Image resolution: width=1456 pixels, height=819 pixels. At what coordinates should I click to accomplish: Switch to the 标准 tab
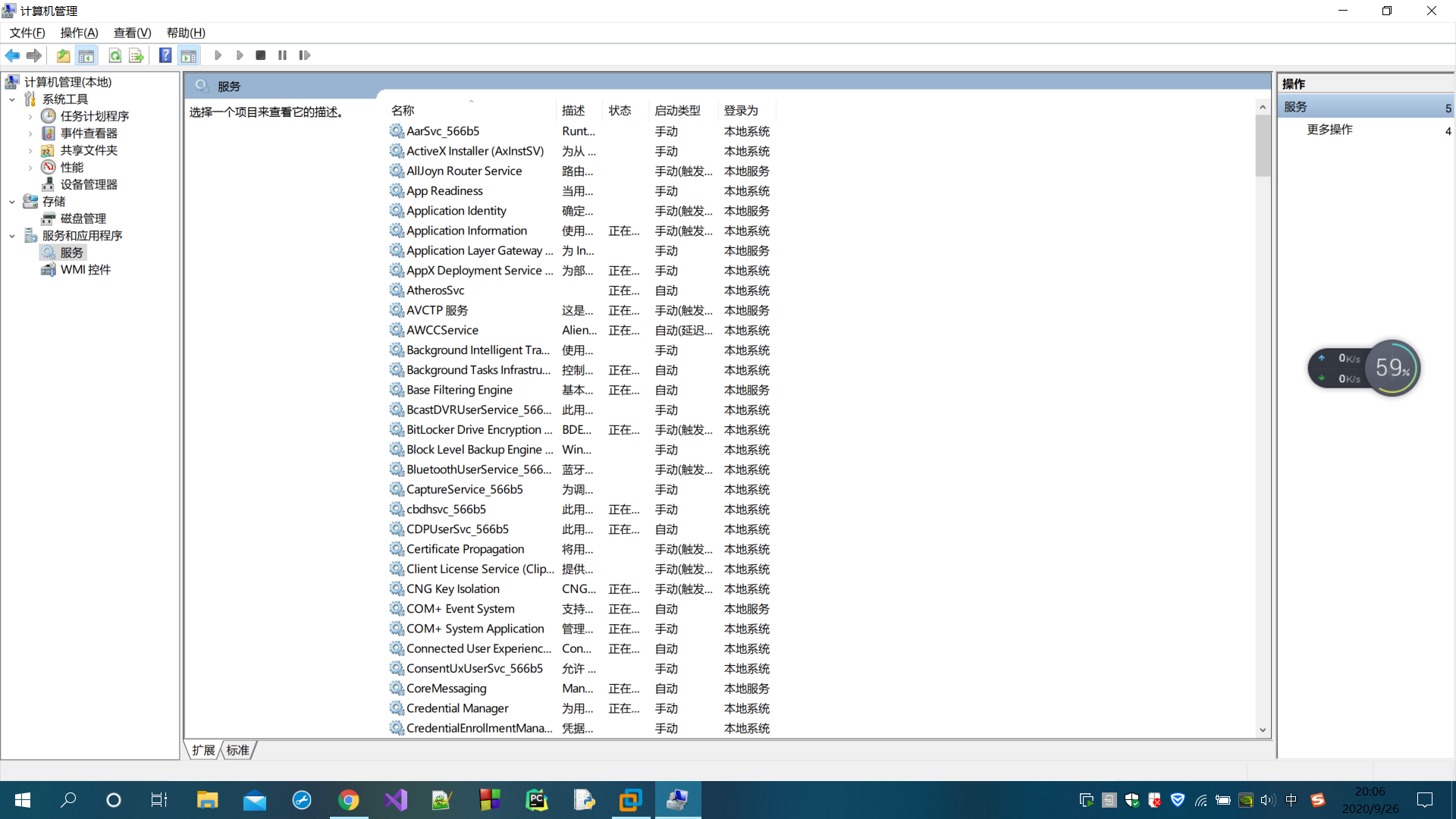tap(237, 750)
